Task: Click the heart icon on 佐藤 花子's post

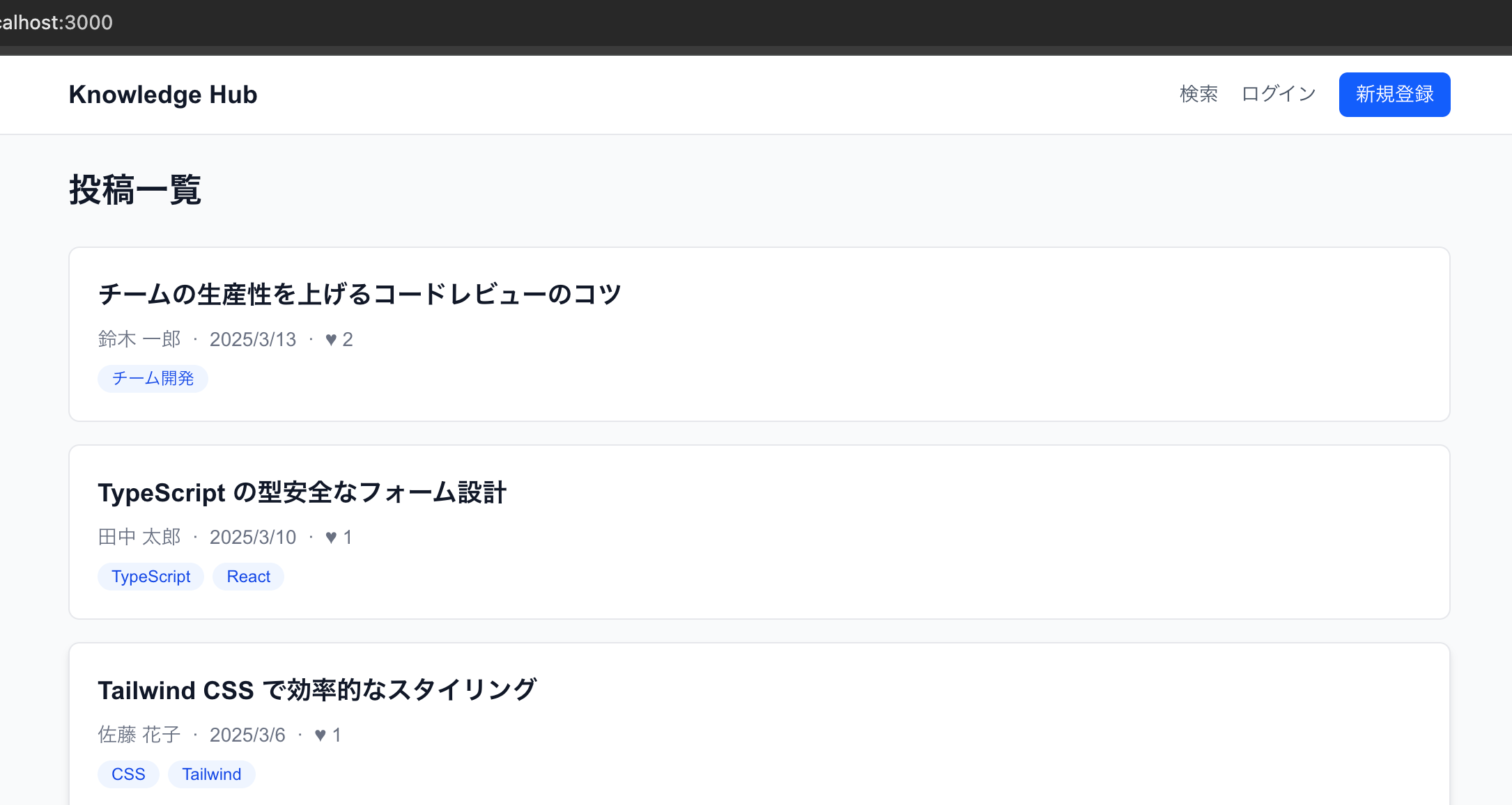Action: pyautogui.click(x=320, y=735)
